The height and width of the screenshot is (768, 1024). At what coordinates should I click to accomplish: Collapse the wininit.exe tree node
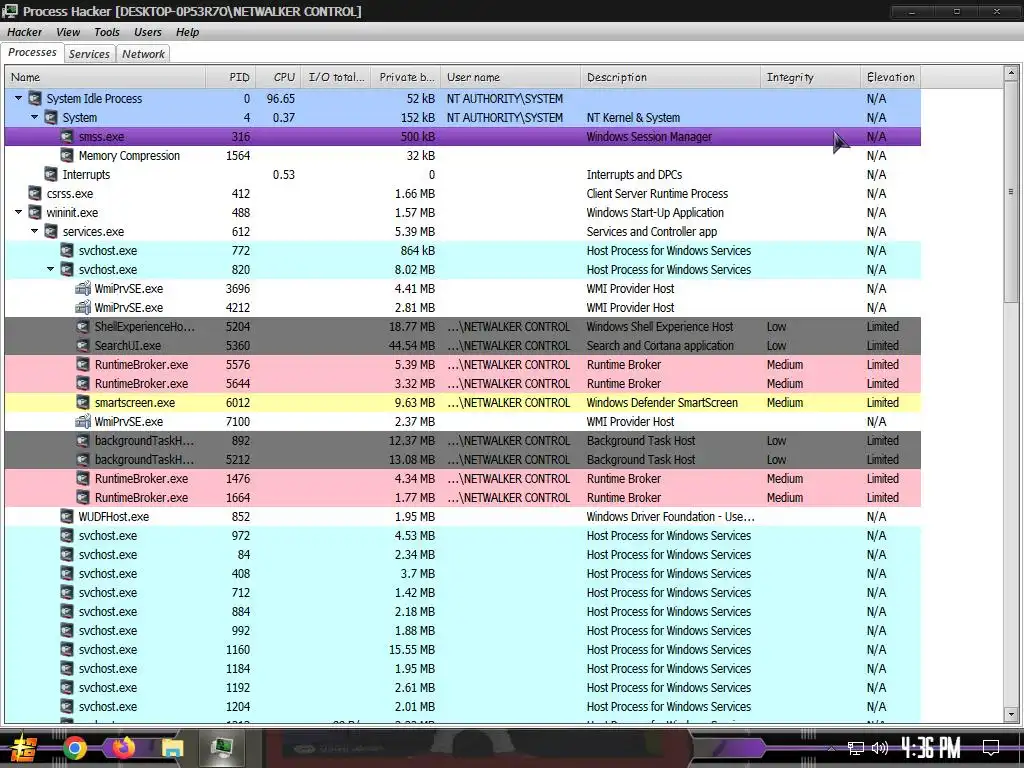18,212
